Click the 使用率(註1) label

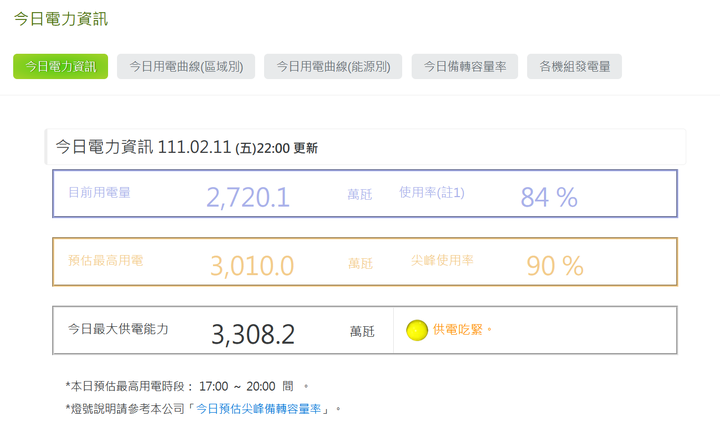click(432, 192)
